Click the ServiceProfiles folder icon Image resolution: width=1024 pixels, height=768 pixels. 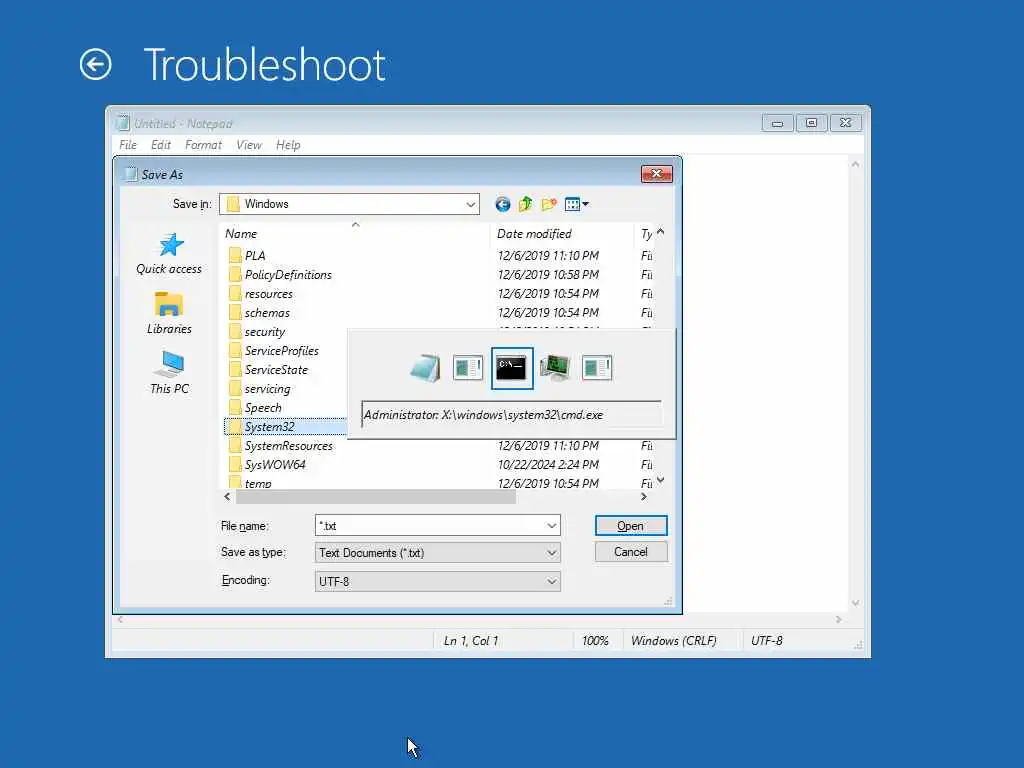pos(235,350)
